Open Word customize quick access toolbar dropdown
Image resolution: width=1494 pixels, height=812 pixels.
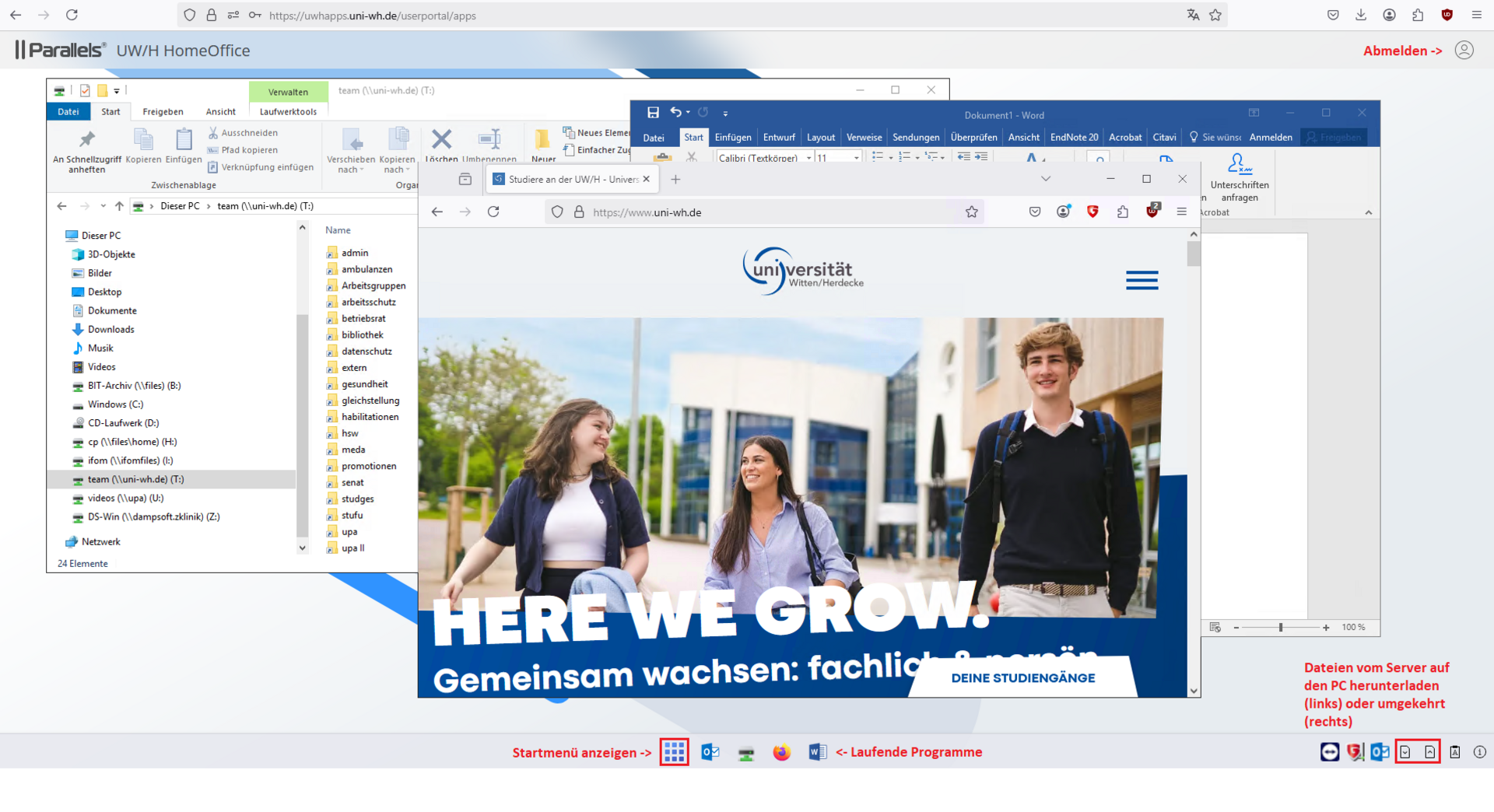coord(725,114)
